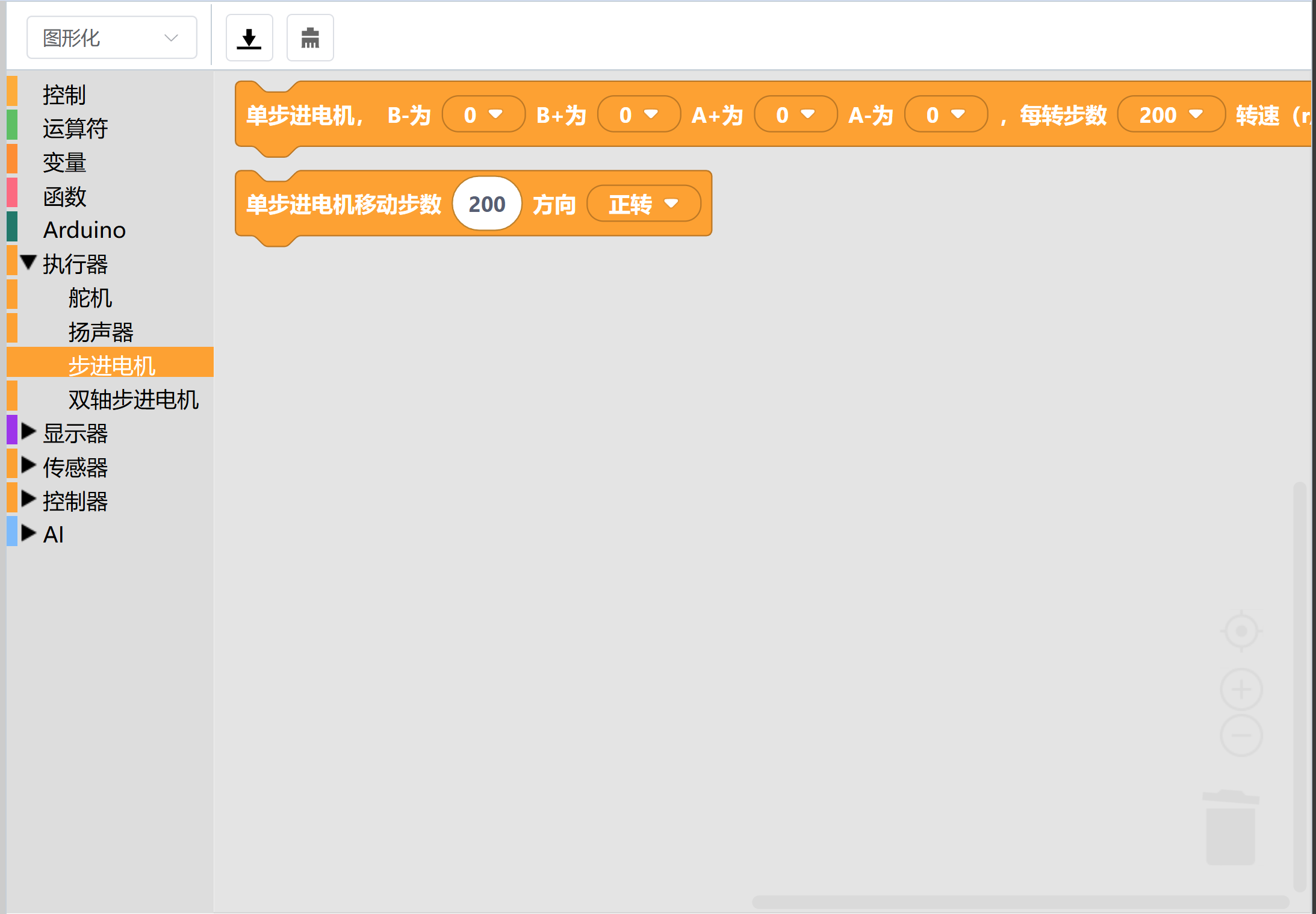Expand the 控制器 category

(x=28, y=499)
